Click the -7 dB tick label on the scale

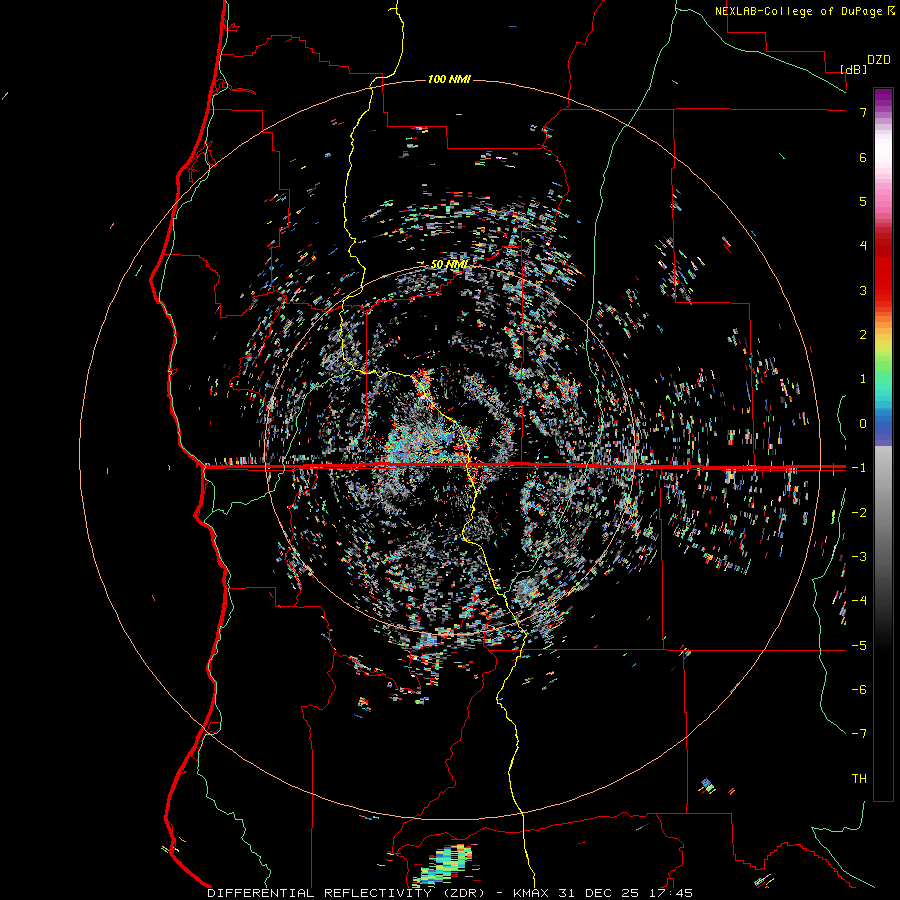point(859,734)
